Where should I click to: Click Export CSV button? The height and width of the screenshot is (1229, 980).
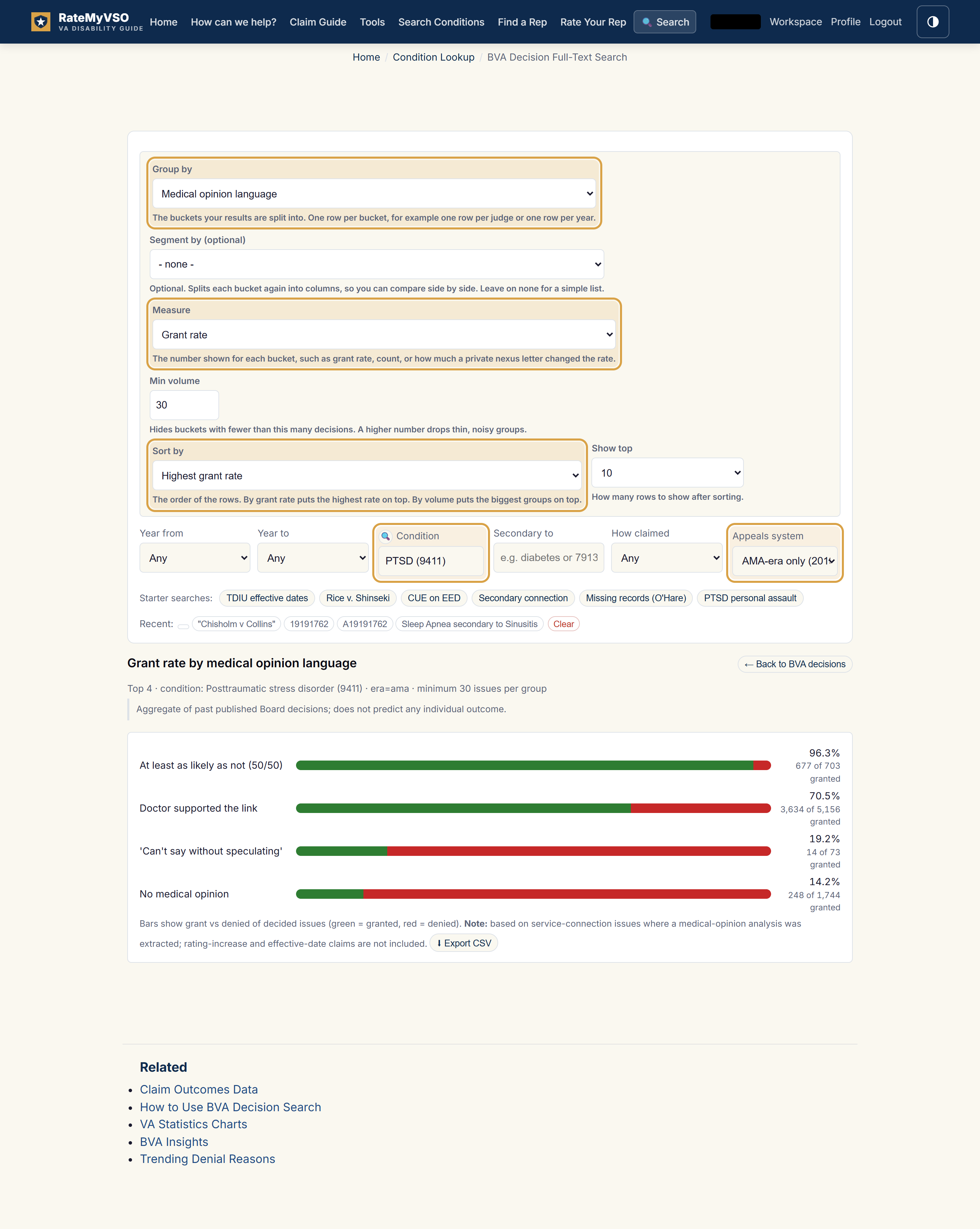click(464, 943)
